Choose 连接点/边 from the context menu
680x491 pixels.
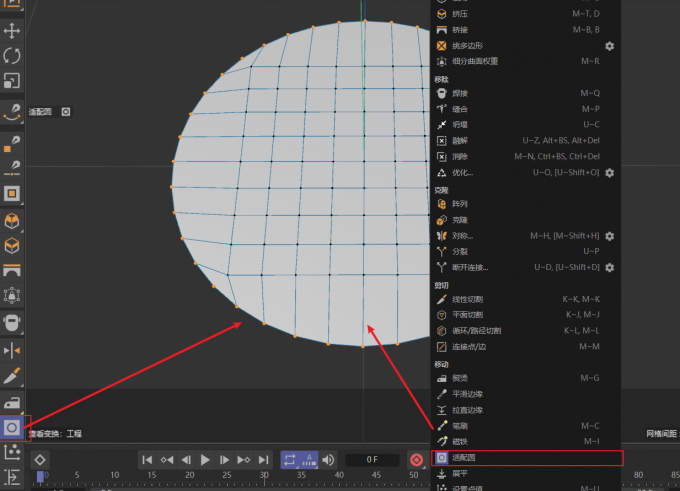526,347
